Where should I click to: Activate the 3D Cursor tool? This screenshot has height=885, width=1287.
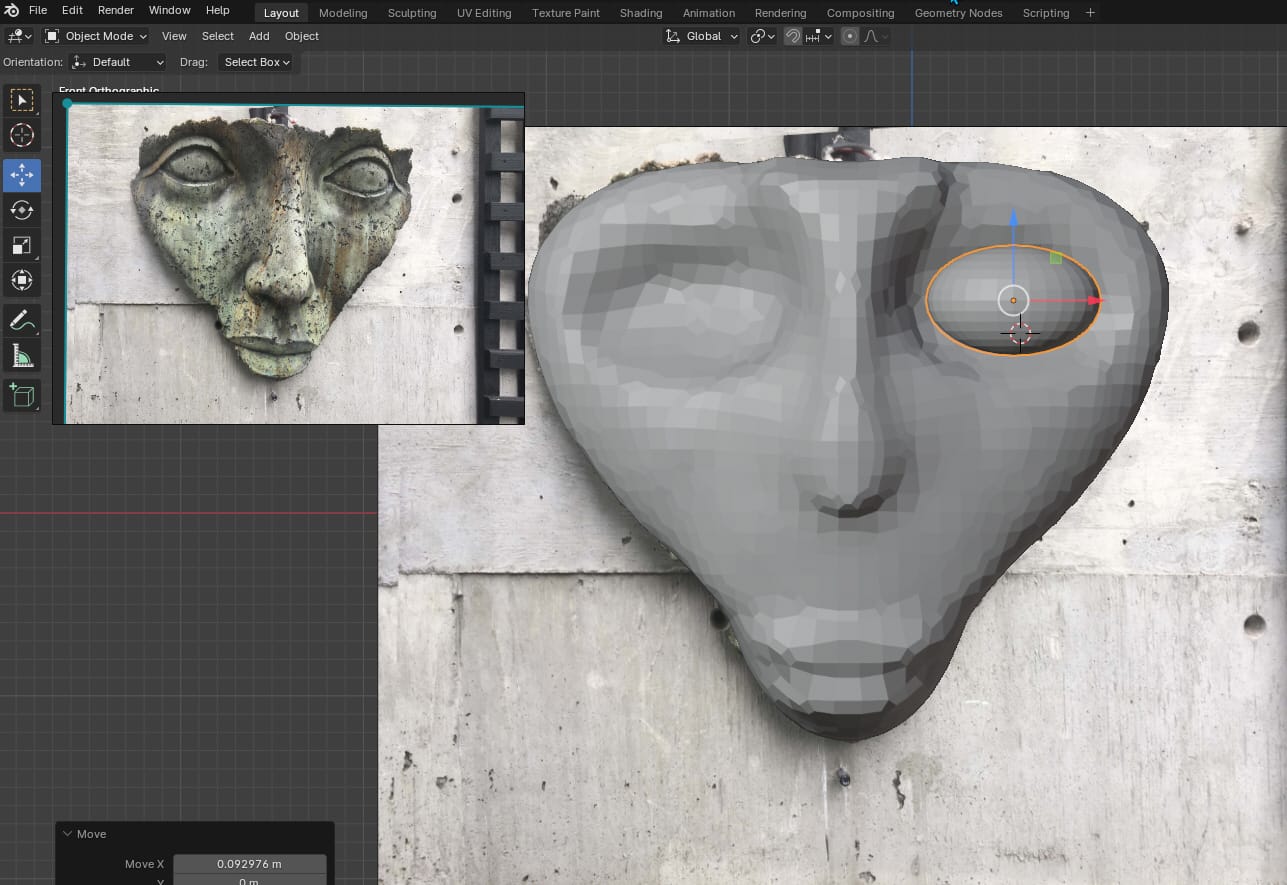pyautogui.click(x=21, y=135)
